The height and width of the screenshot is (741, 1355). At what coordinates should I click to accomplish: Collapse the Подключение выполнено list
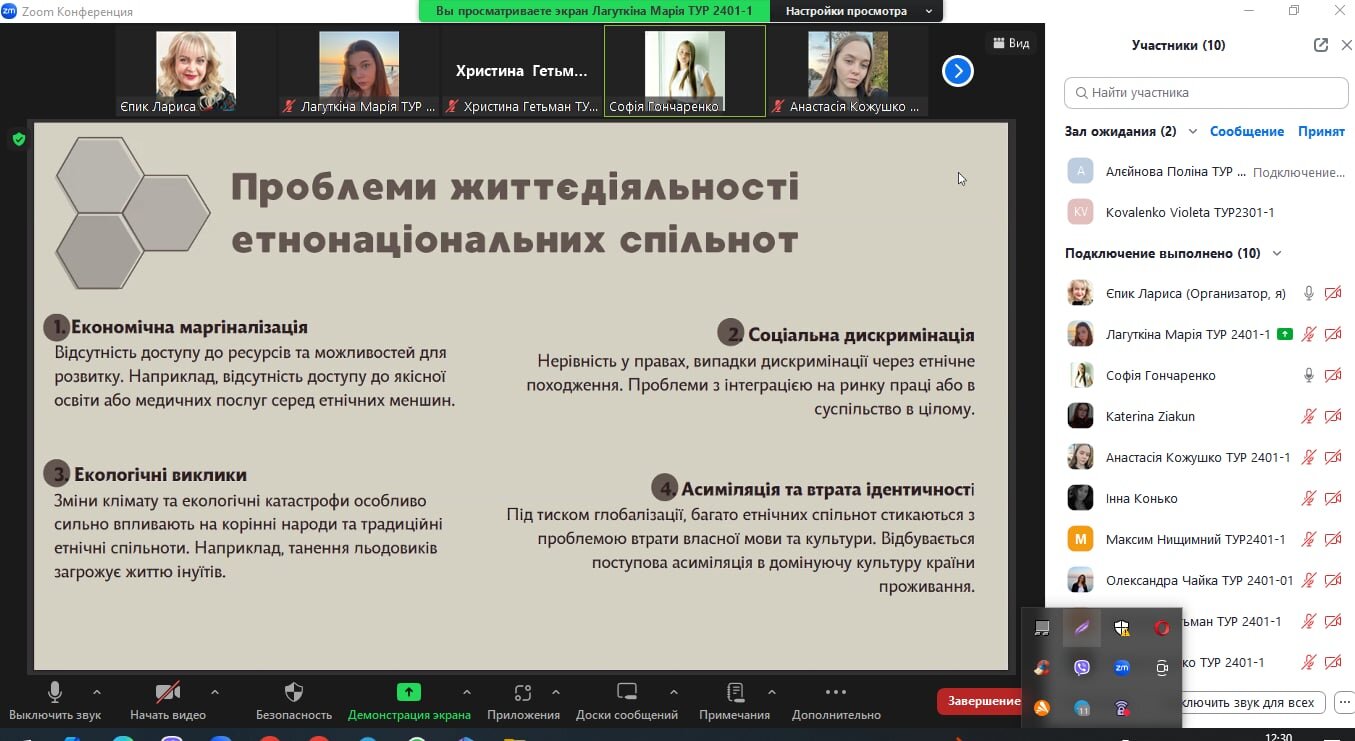click(x=1276, y=254)
